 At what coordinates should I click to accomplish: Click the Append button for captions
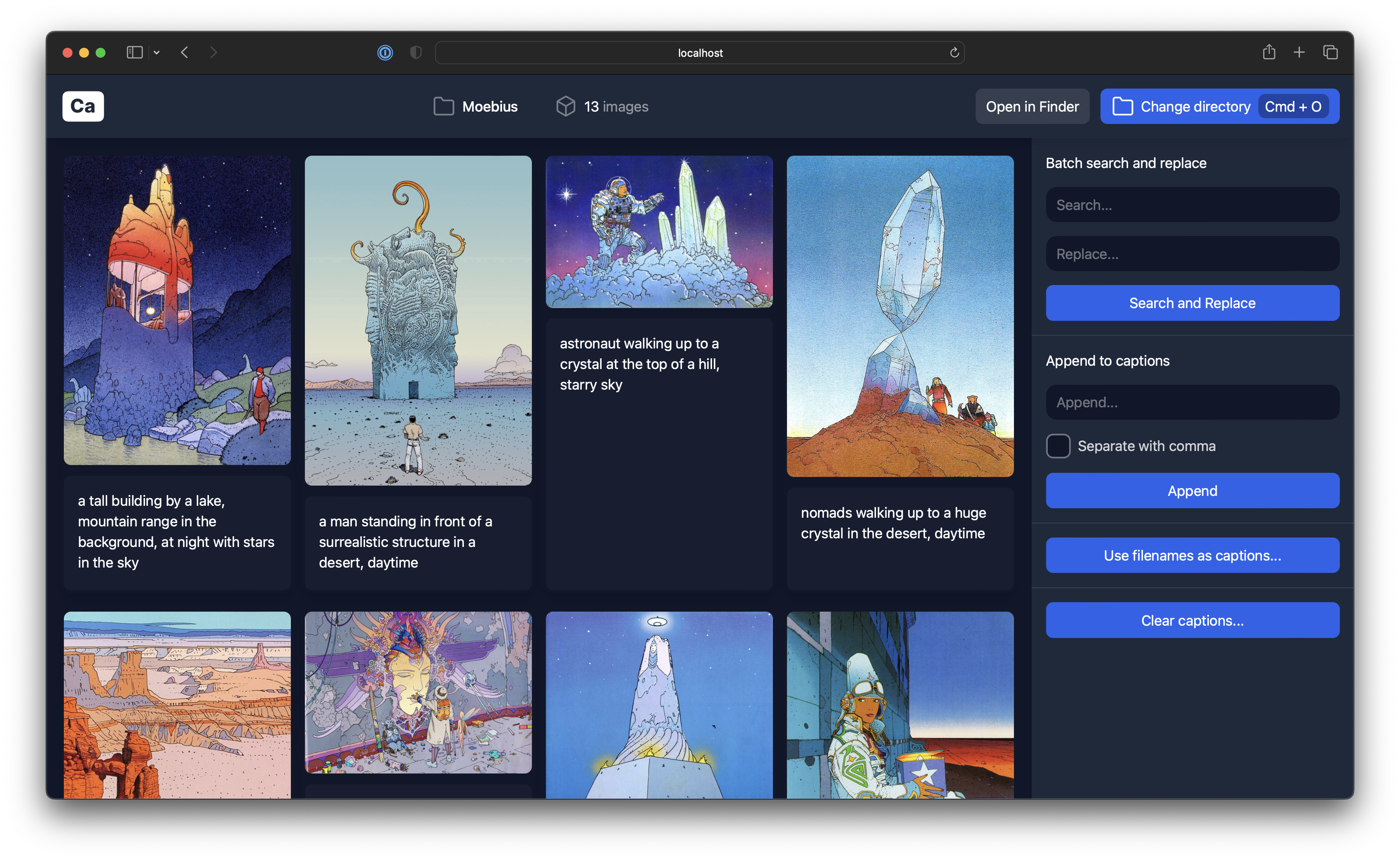click(1192, 490)
